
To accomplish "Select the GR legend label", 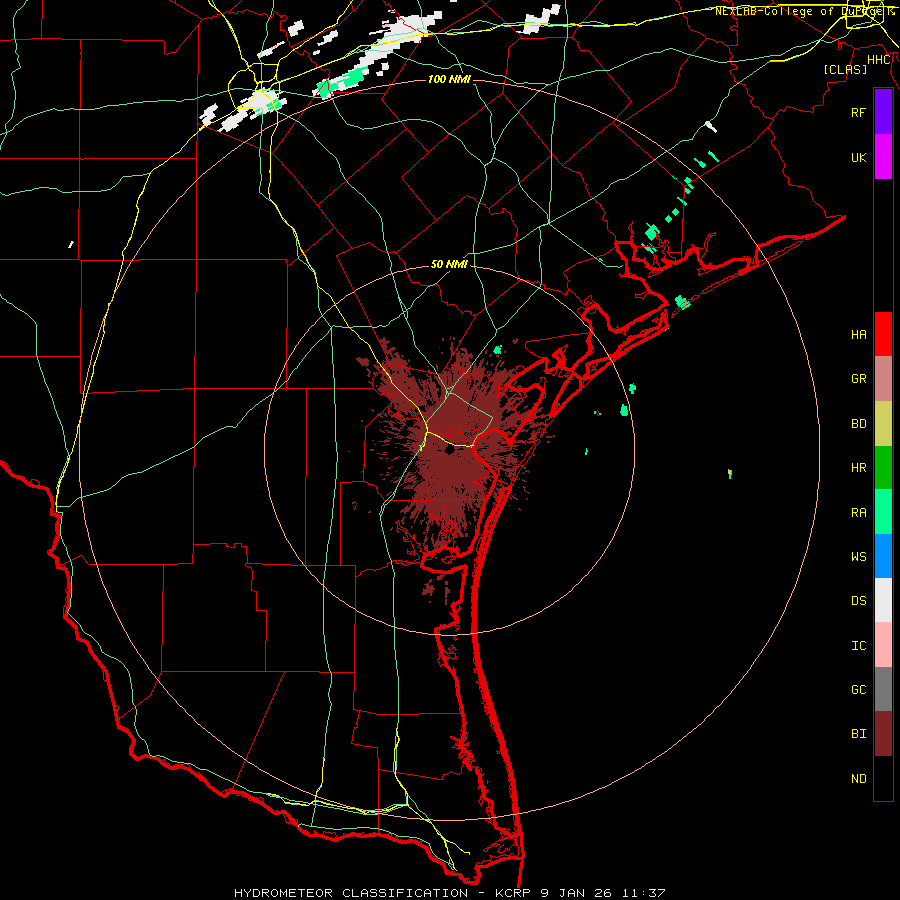I will tap(858, 379).
